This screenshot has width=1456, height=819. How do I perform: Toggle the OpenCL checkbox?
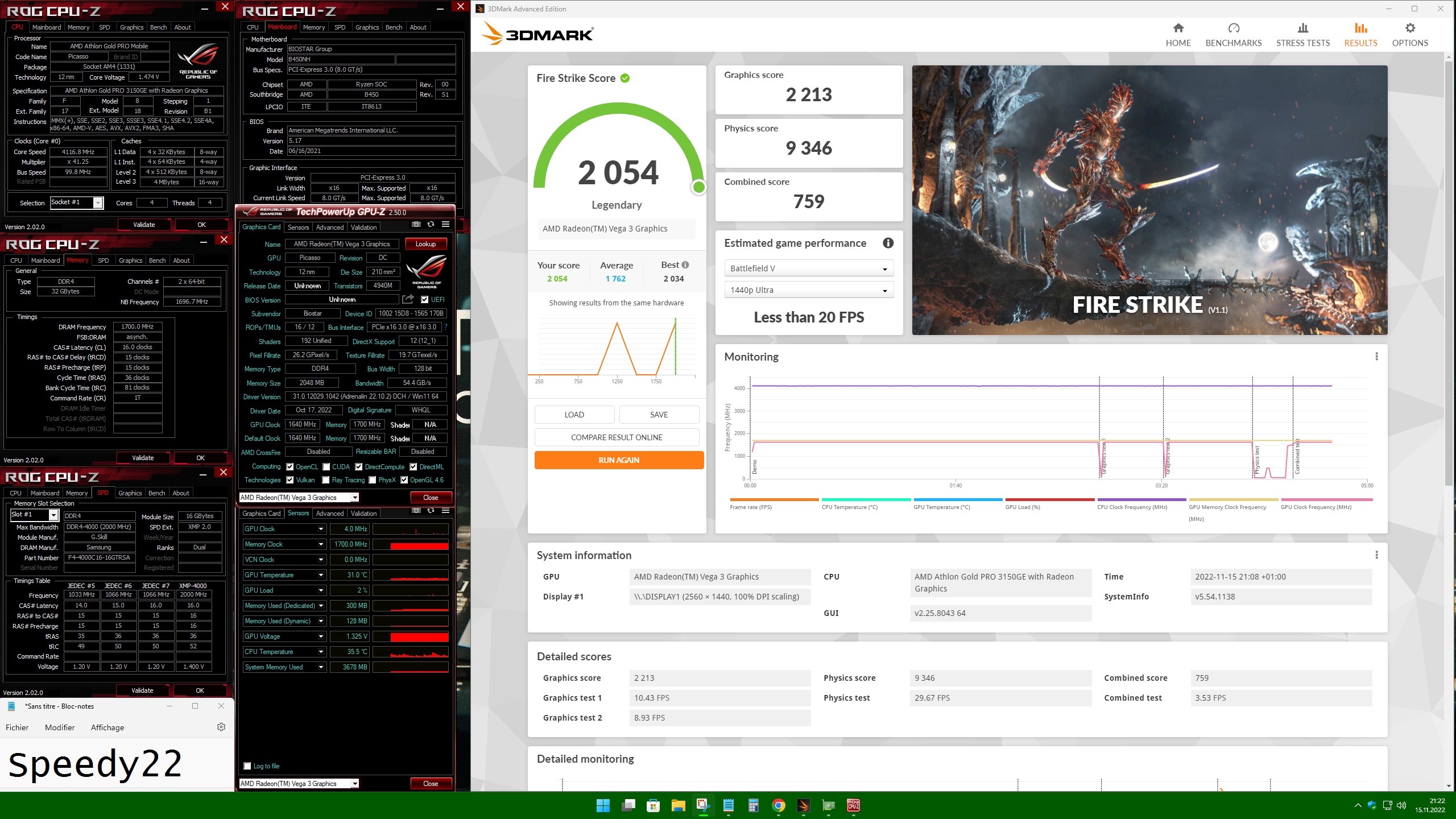pyautogui.click(x=290, y=467)
